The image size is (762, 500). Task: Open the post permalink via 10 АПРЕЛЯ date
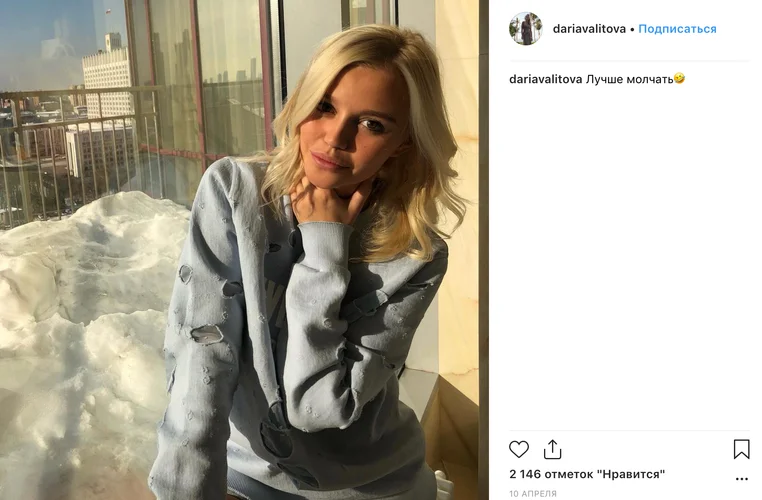coord(533,494)
